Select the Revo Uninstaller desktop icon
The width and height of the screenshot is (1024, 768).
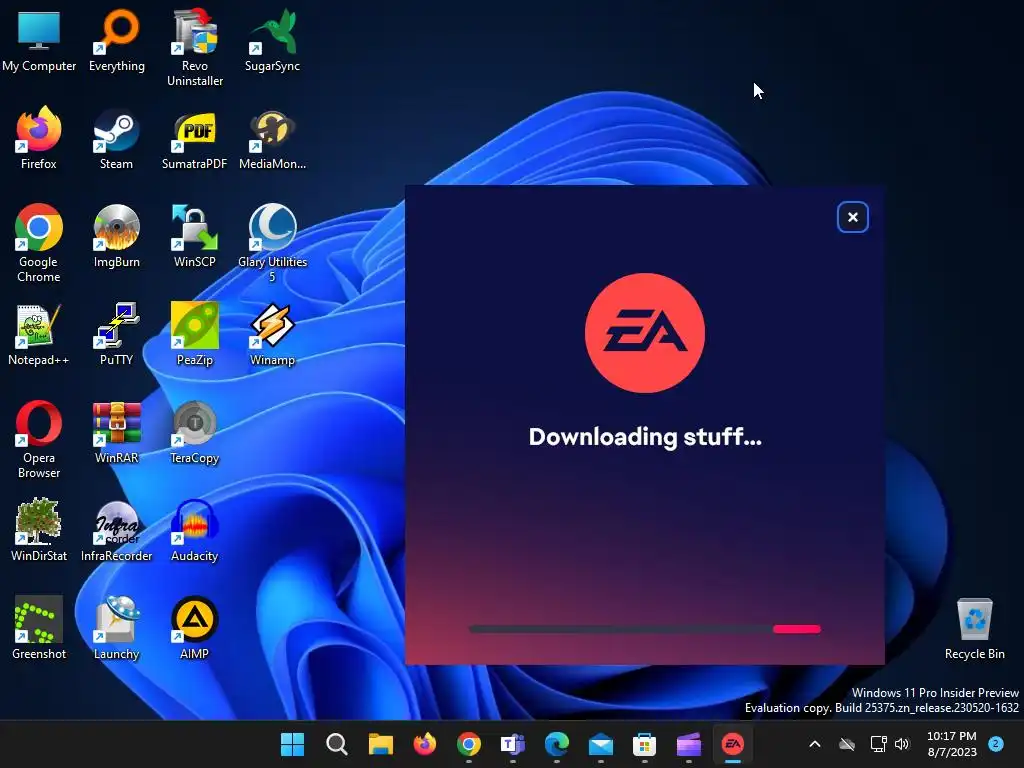(195, 48)
